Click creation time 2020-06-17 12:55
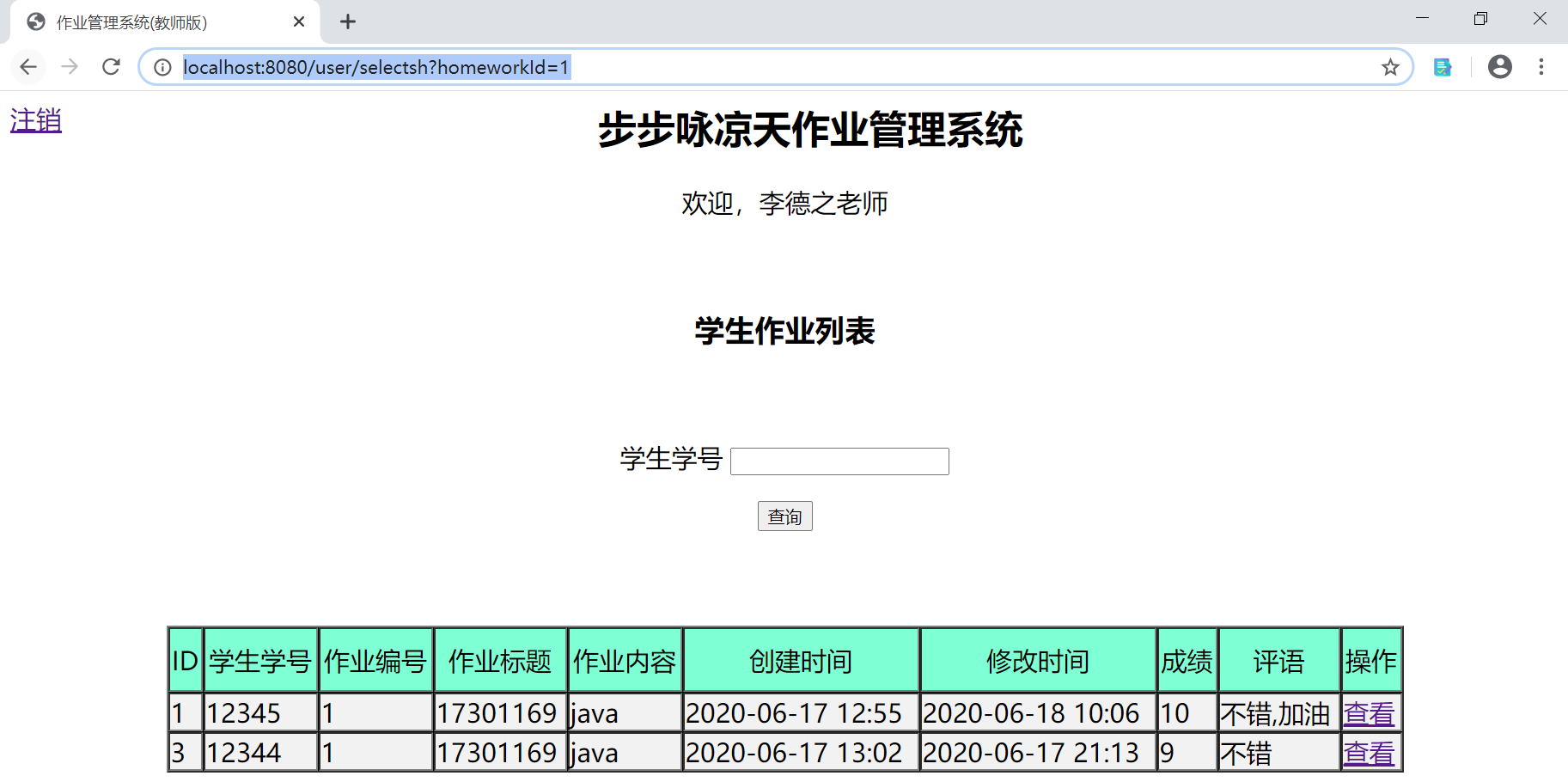Image resolution: width=1568 pixels, height=782 pixels. [x=801, y=713]
